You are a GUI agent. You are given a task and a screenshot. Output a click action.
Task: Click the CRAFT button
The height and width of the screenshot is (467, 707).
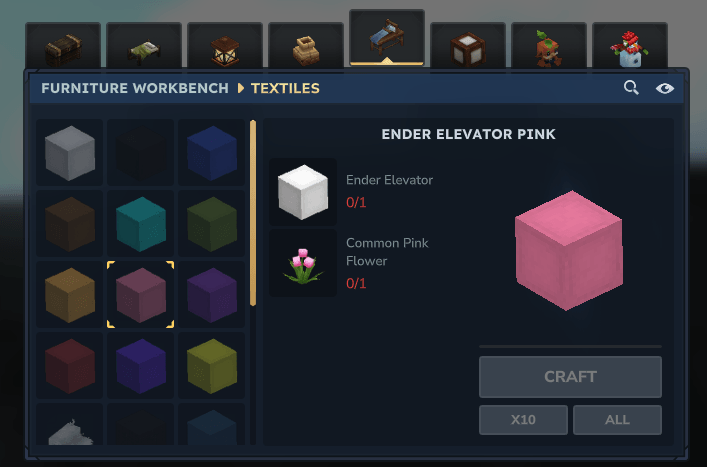tap(570, 377)
